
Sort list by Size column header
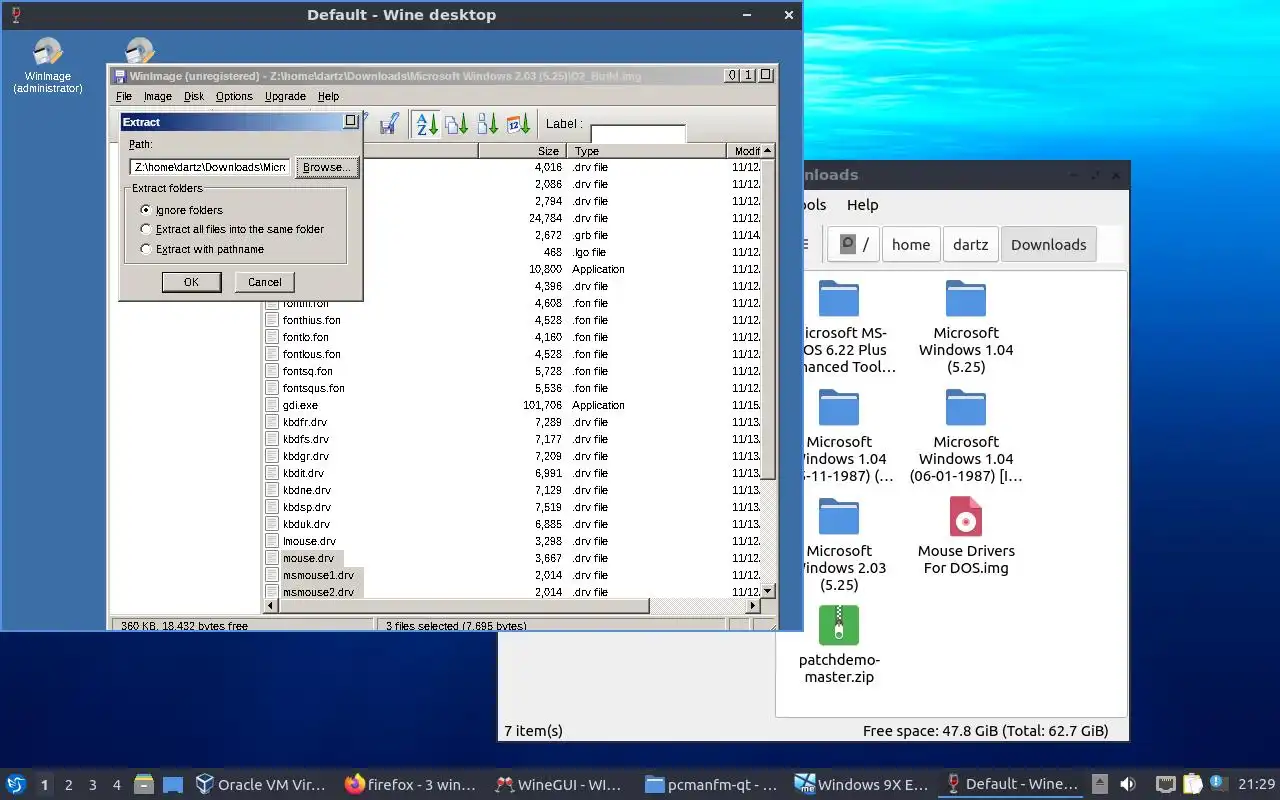[x=521, y=151]
